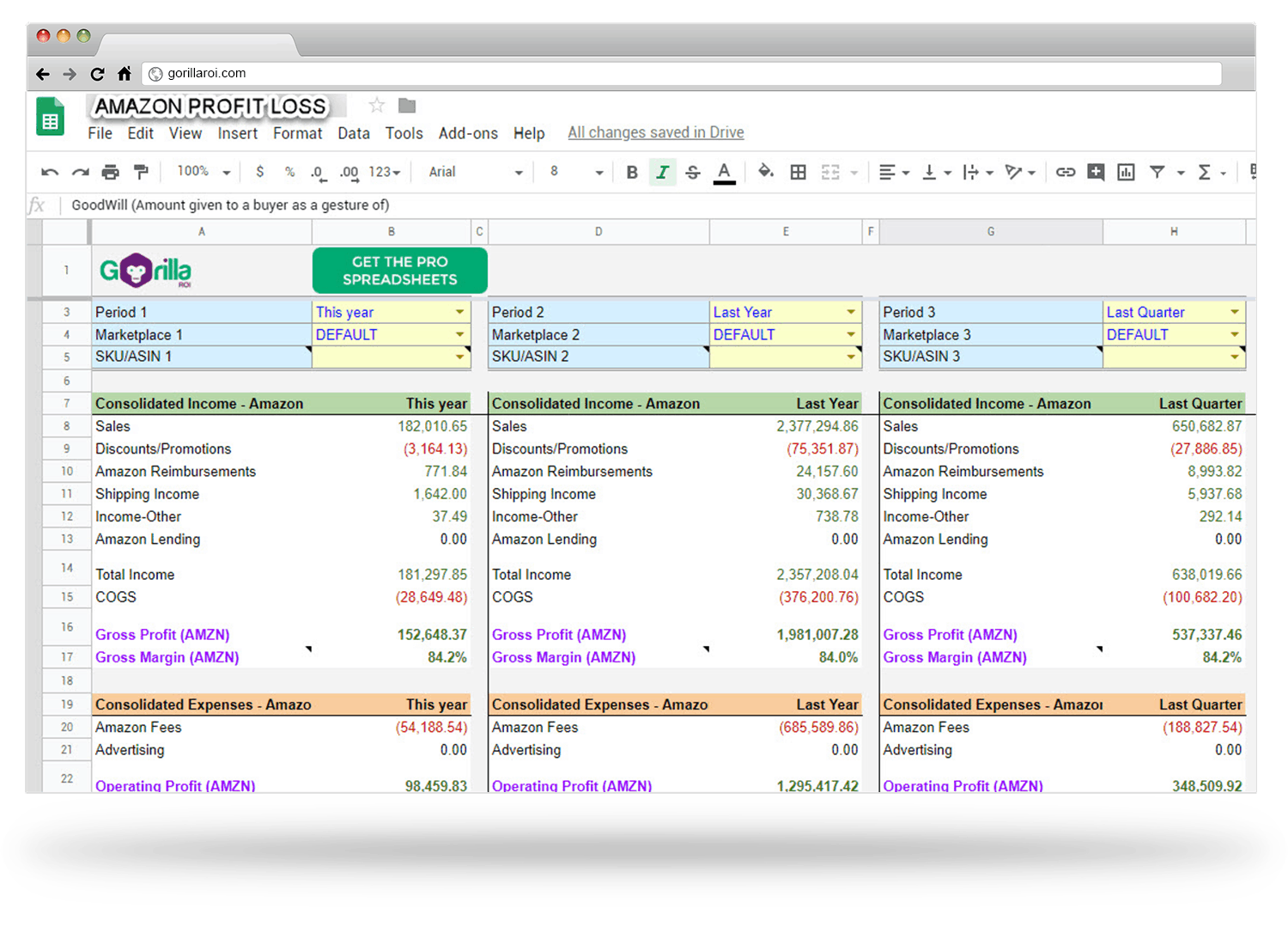The height and width of the screenshot is (939, 1288).
Task: Click the insert comment icon
Action: pos(1096,172)
